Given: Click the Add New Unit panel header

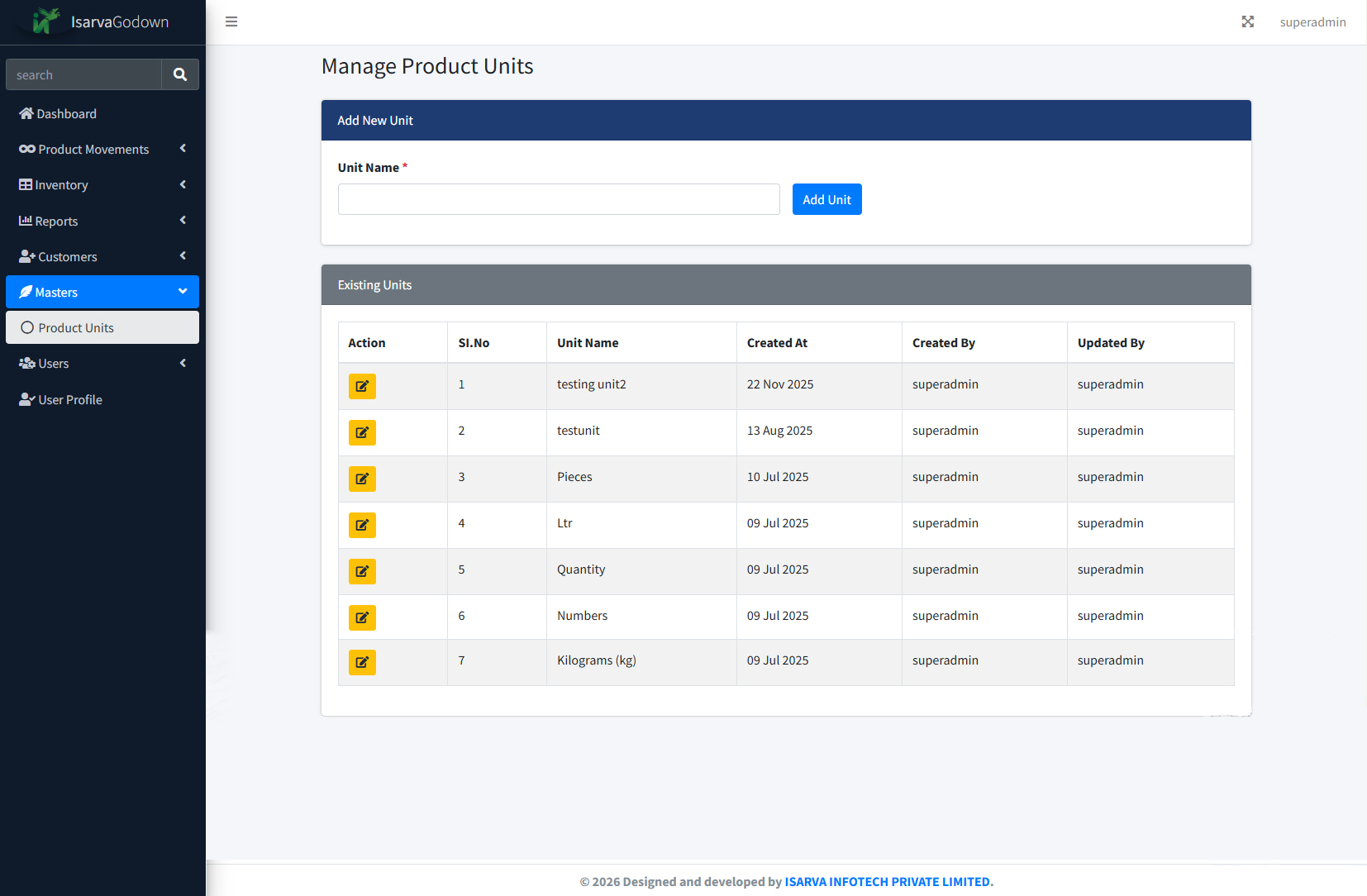Looking at the screenshot, I should tap(786, 121).
